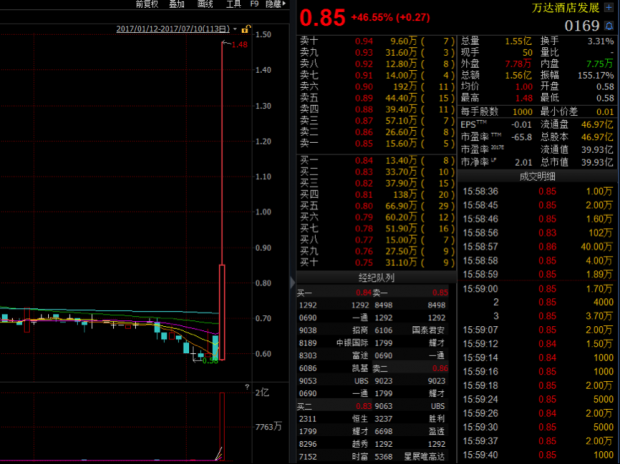Click the 市盈率 TTM value -65.8

(522, 137)
